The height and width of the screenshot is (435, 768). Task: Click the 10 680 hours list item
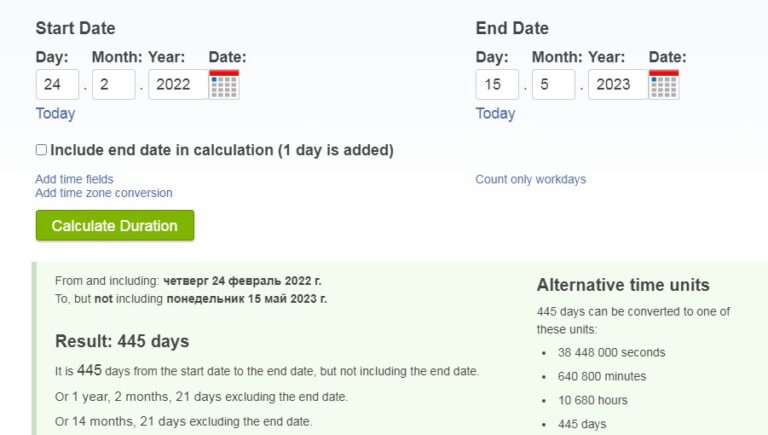point(593,400)
